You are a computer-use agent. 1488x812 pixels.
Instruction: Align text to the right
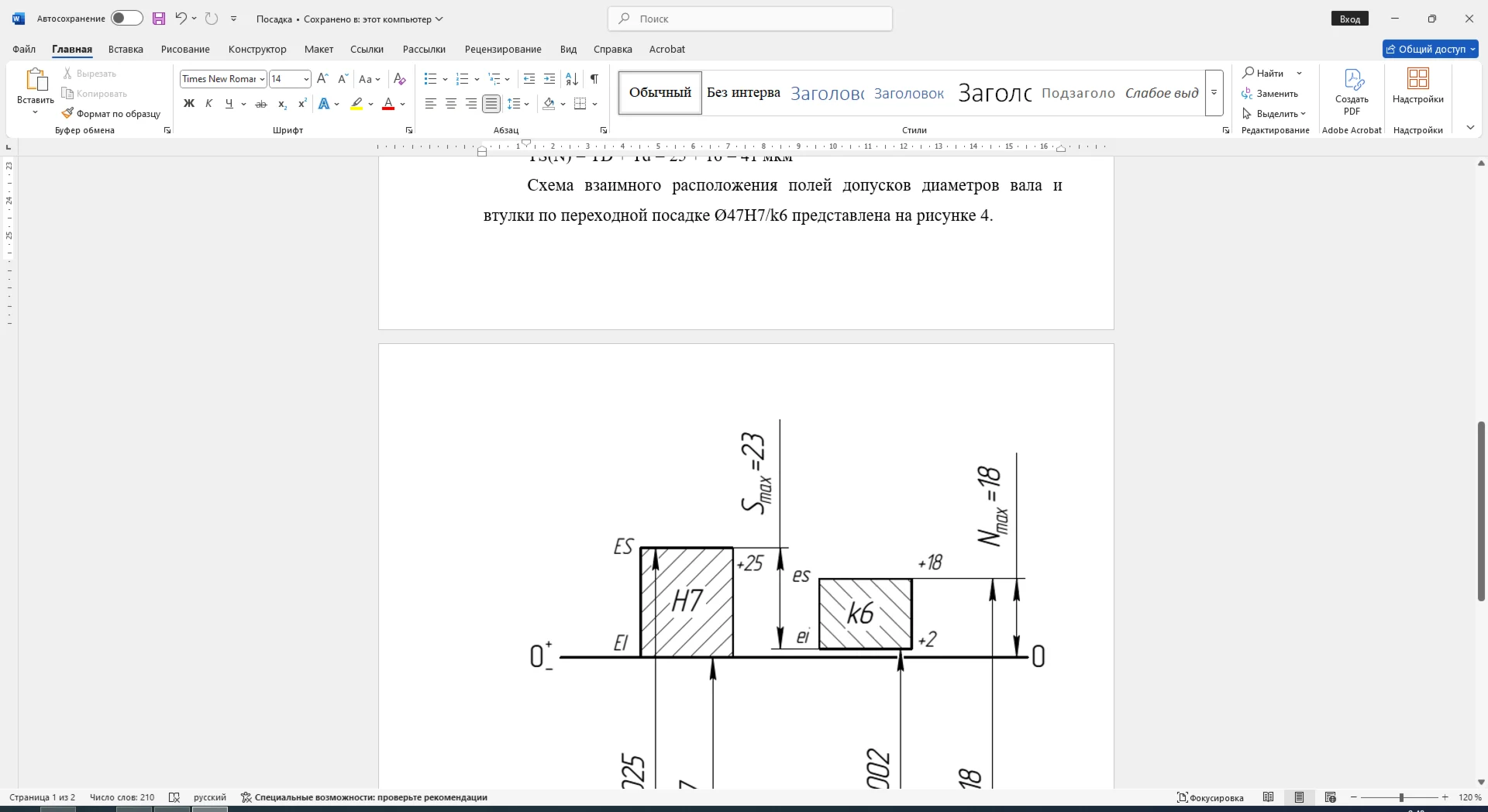point(471,104)
